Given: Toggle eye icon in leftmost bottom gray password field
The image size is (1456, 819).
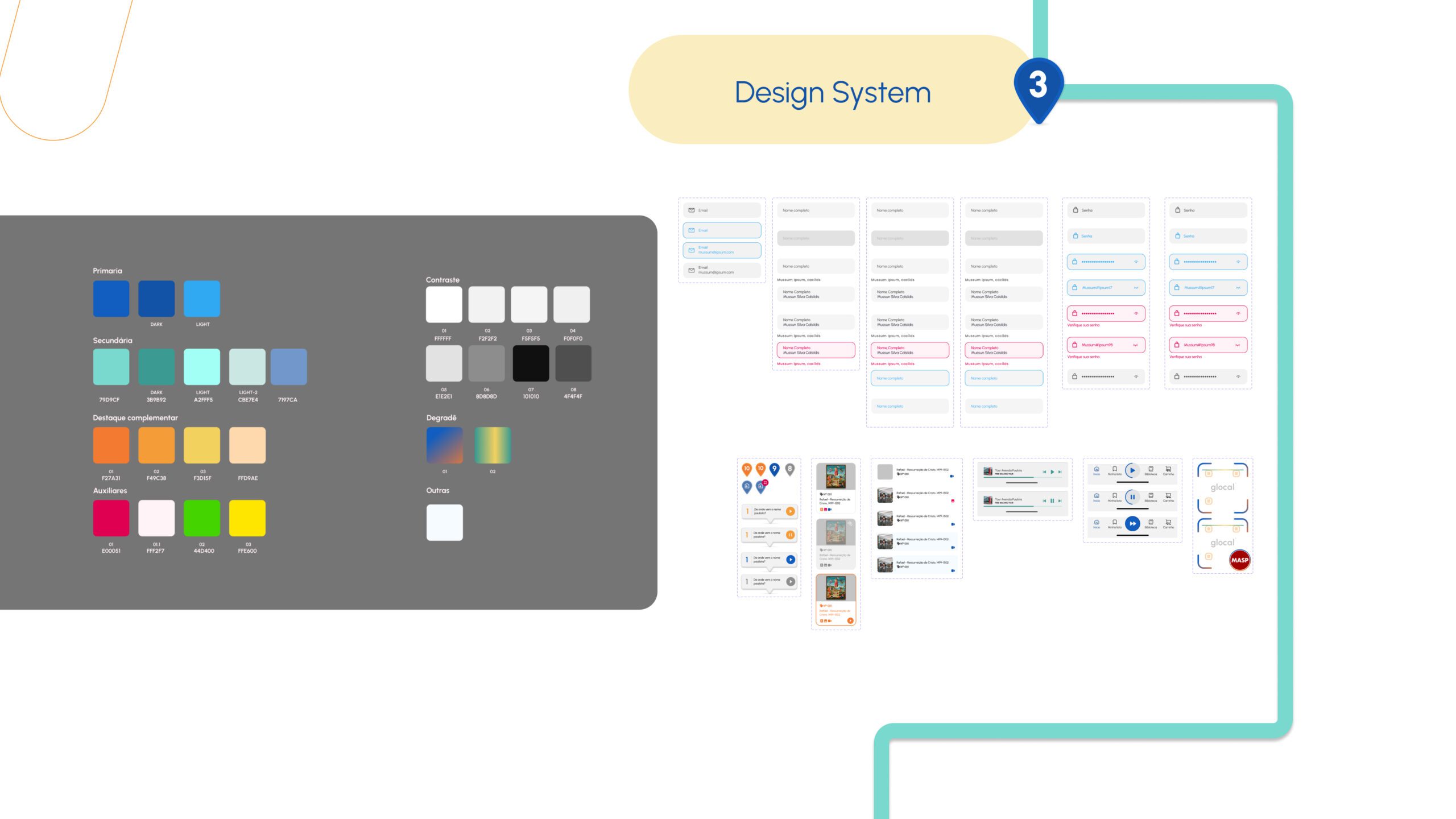Looking at the screenshot, I should tap(1136, 377).
